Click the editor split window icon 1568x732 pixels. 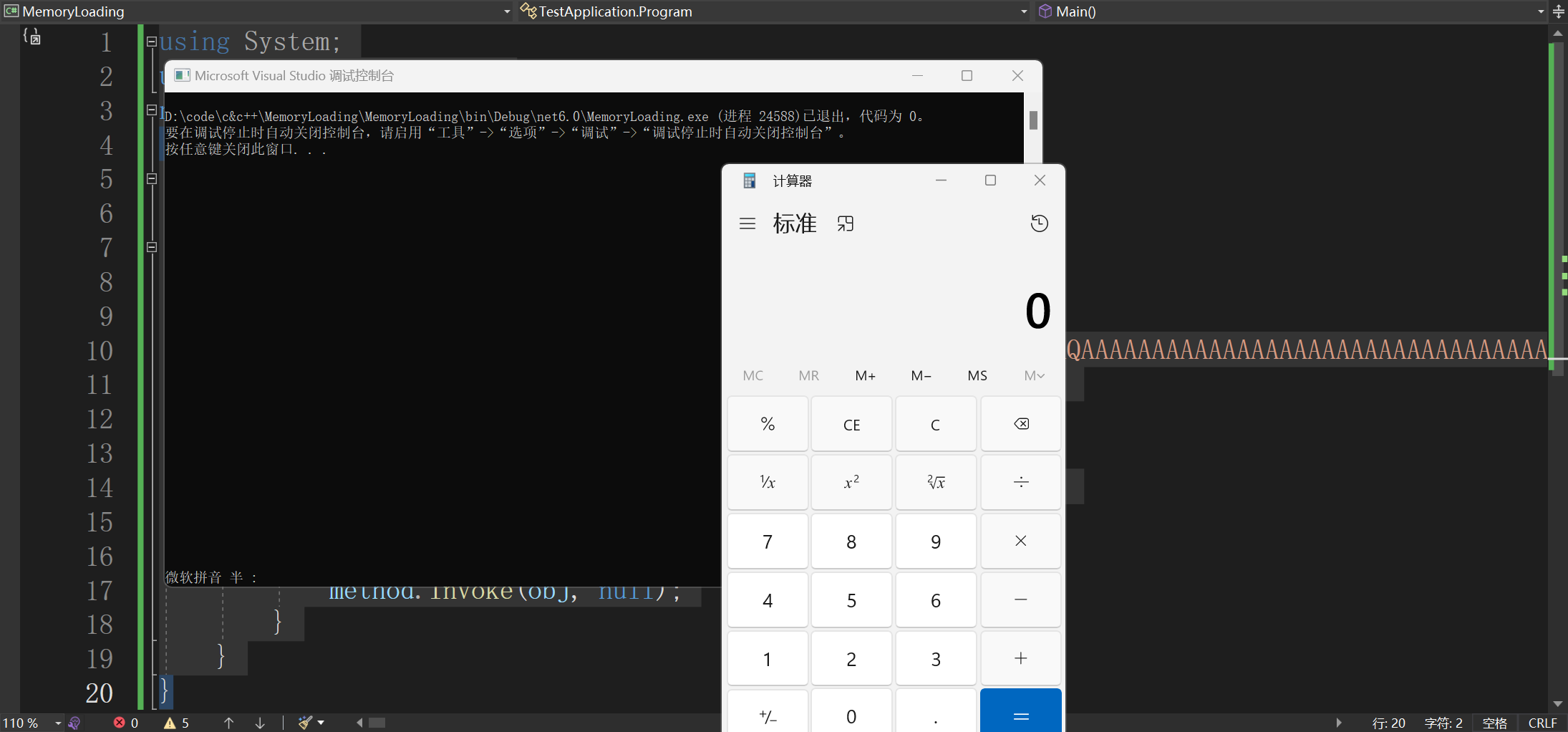pos(1559,11)
